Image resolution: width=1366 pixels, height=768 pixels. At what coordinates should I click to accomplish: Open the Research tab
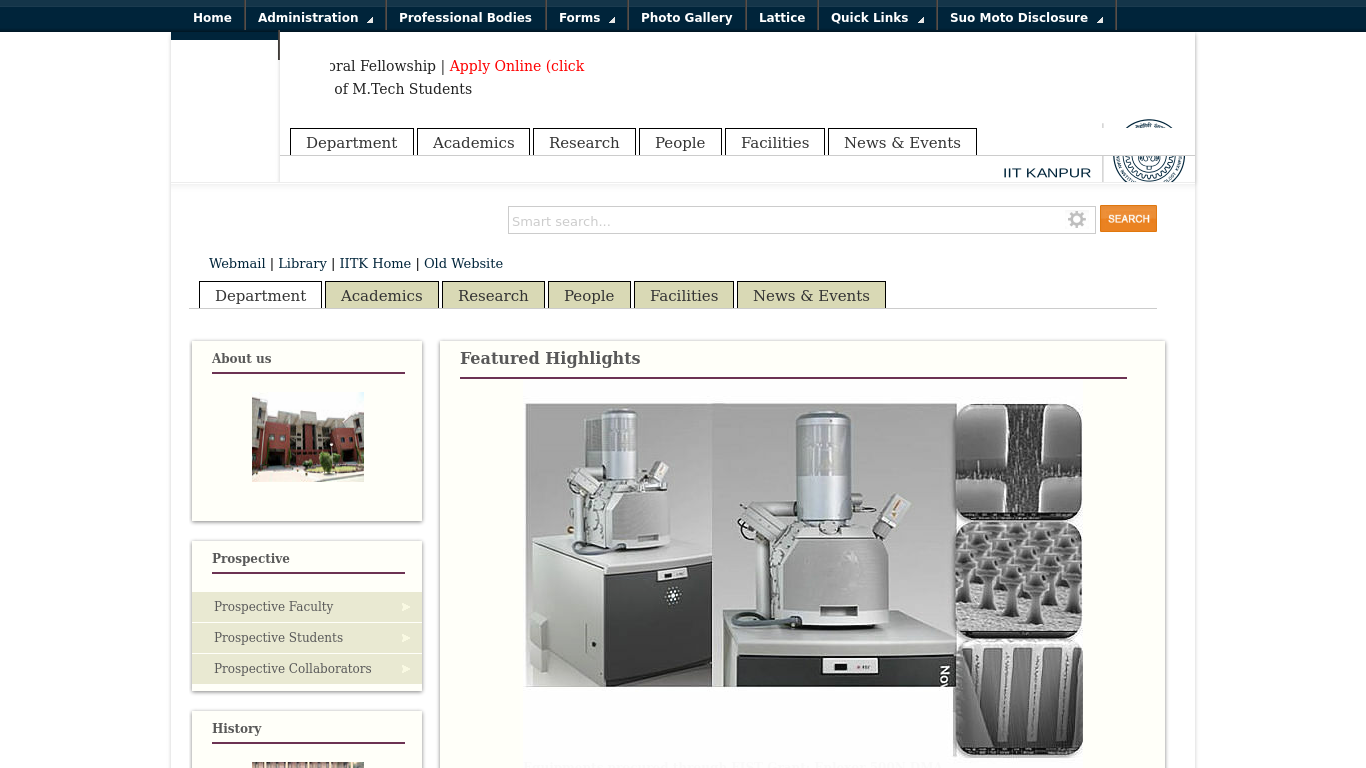pyautogui.click(x=493, y=295)
